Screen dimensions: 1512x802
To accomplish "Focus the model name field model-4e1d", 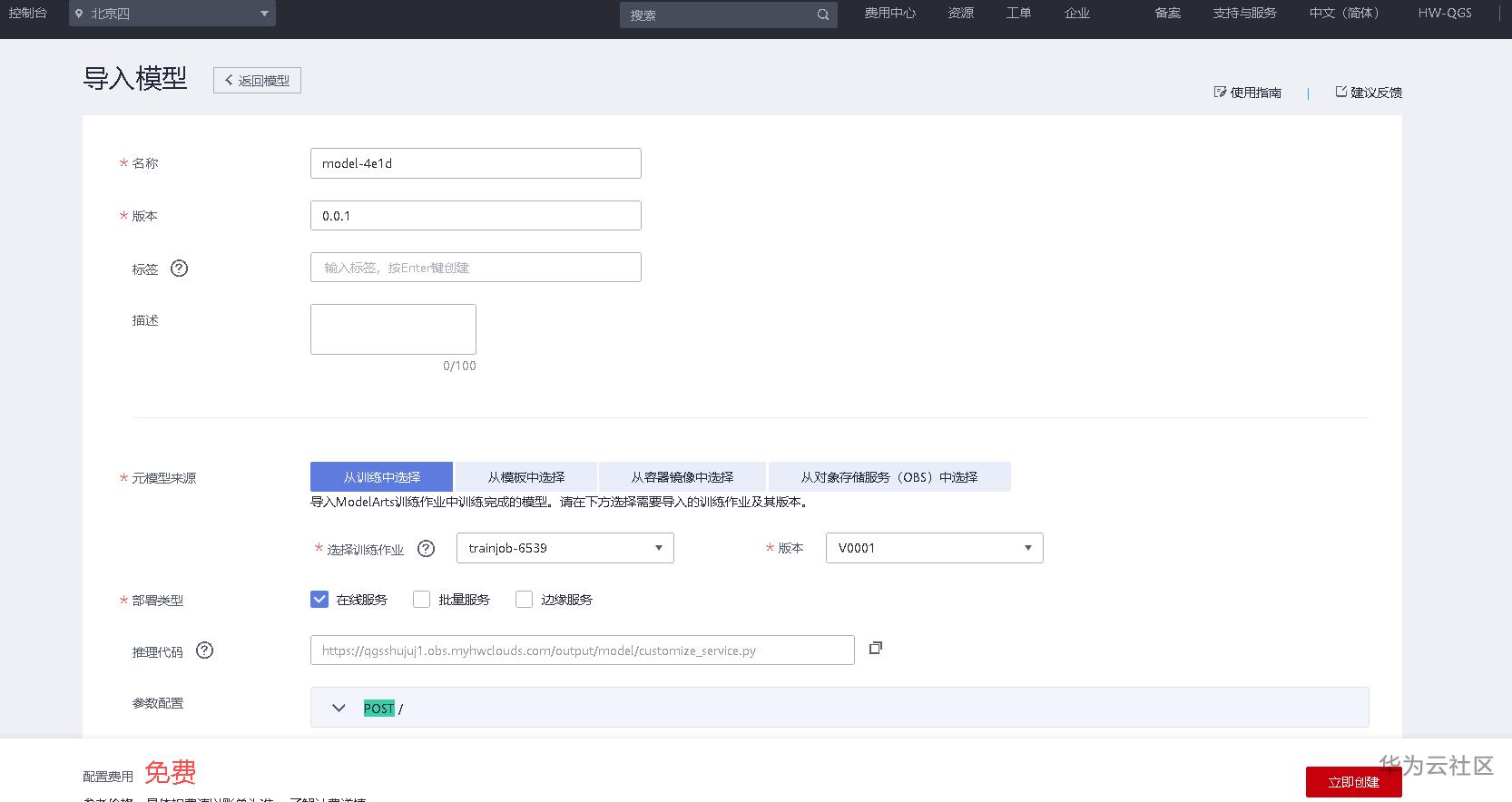I will point(476,163).
